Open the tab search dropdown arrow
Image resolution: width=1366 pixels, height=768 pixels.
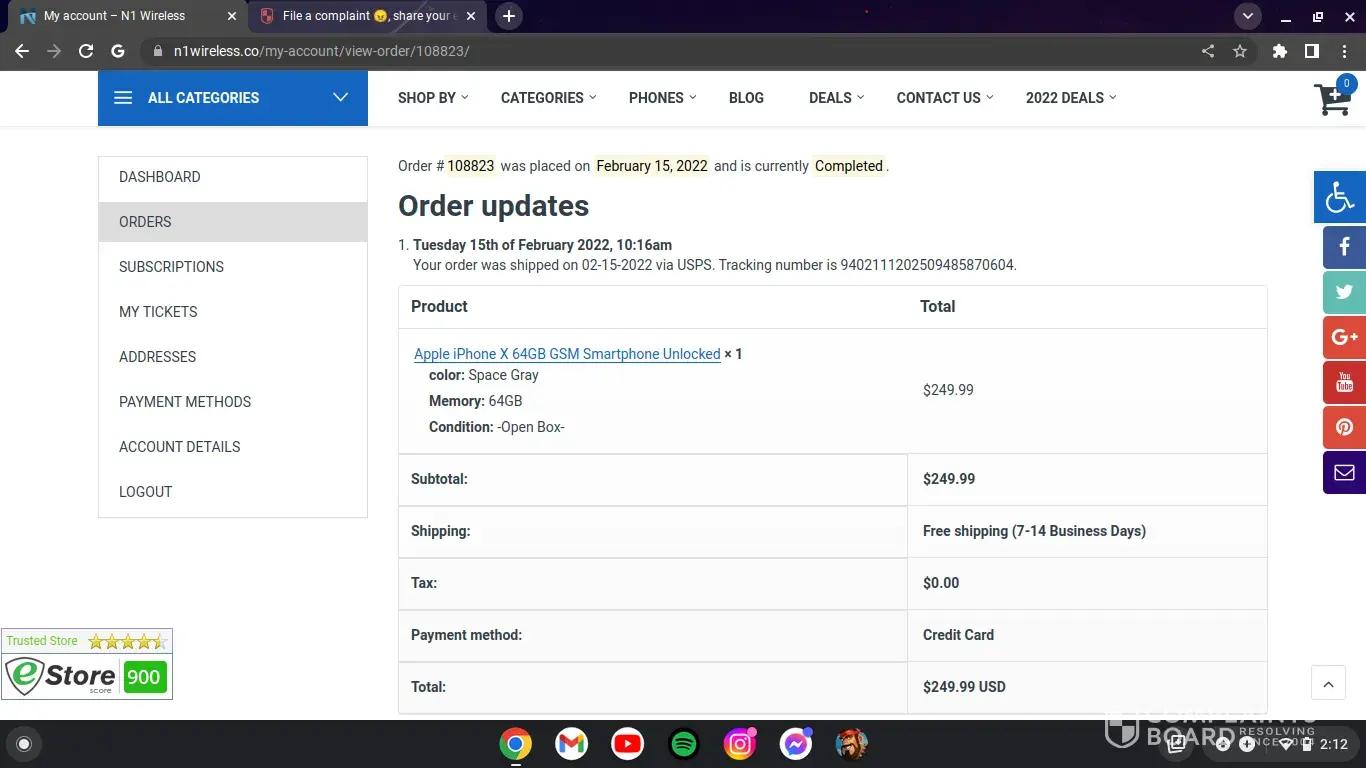1247,16
